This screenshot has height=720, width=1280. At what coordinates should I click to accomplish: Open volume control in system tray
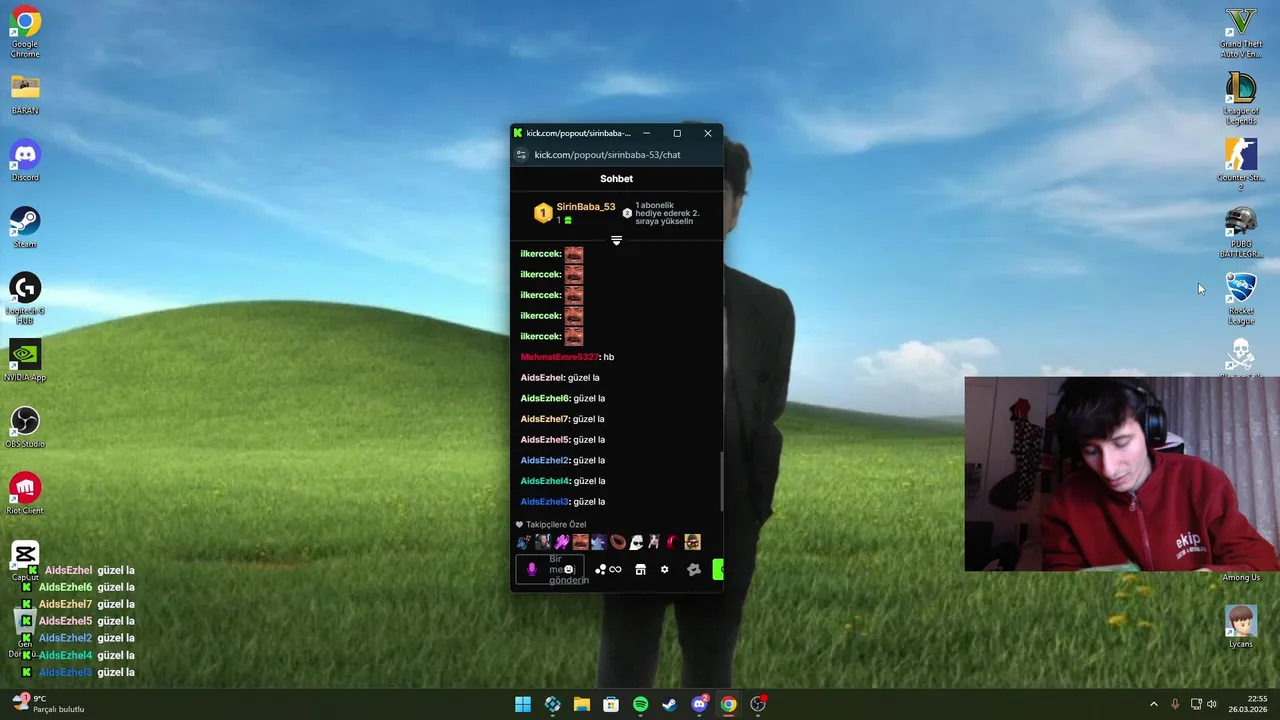tap(1212, 704)
